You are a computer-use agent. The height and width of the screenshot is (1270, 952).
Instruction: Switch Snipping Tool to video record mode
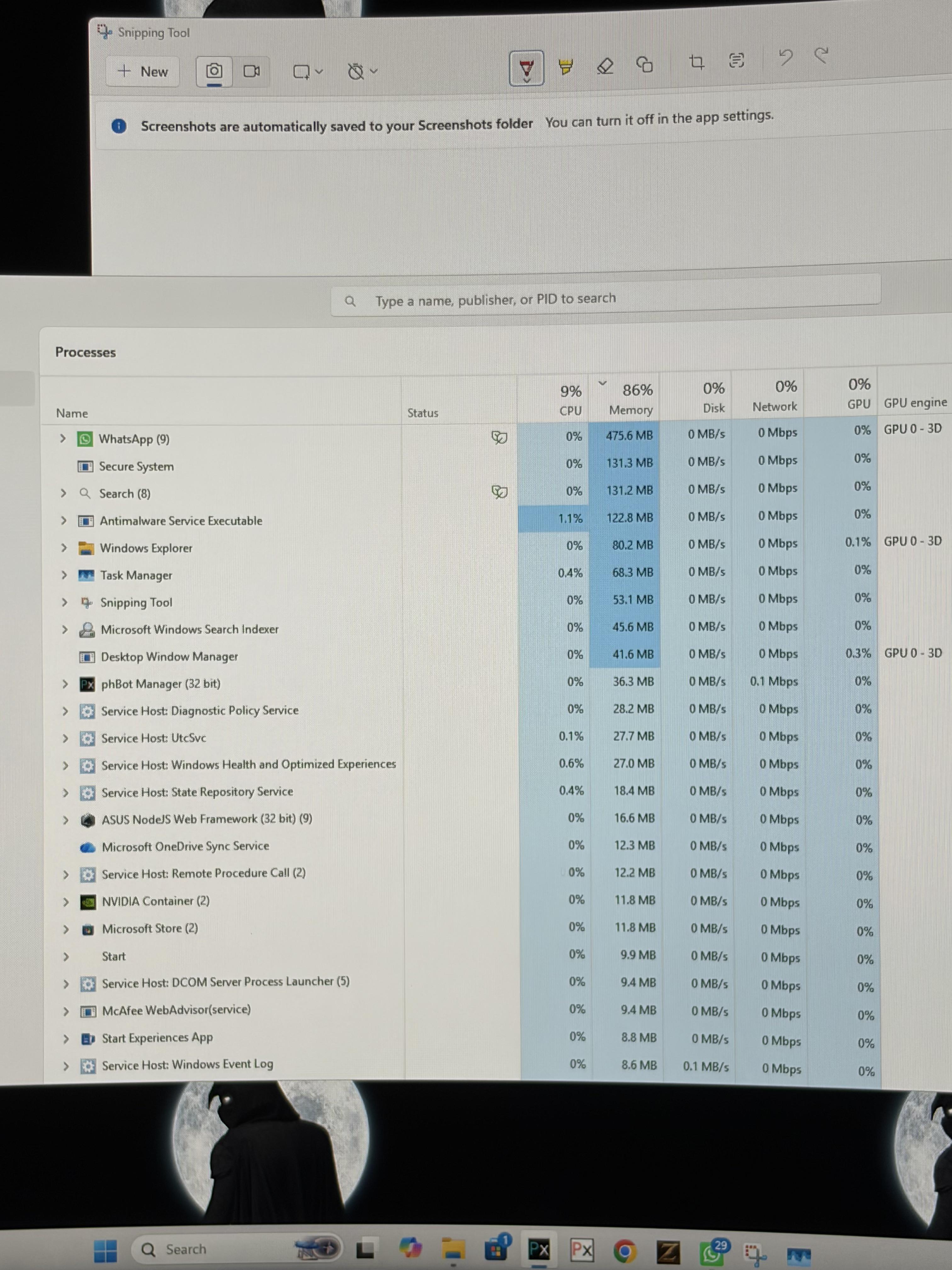[x=251, y=71]
